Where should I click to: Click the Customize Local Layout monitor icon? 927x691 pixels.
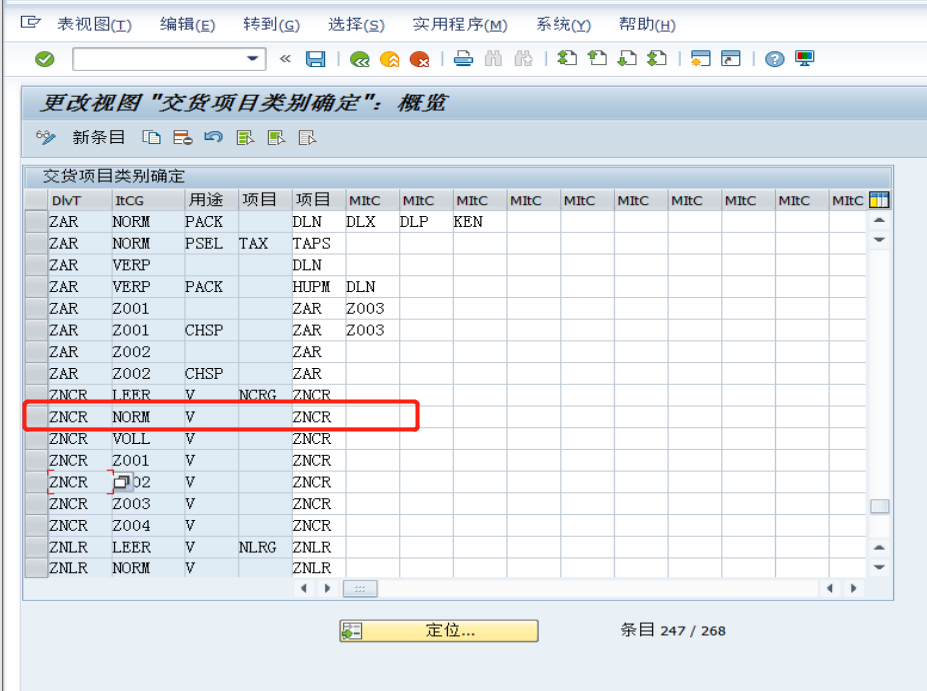(x=805, y=59)
